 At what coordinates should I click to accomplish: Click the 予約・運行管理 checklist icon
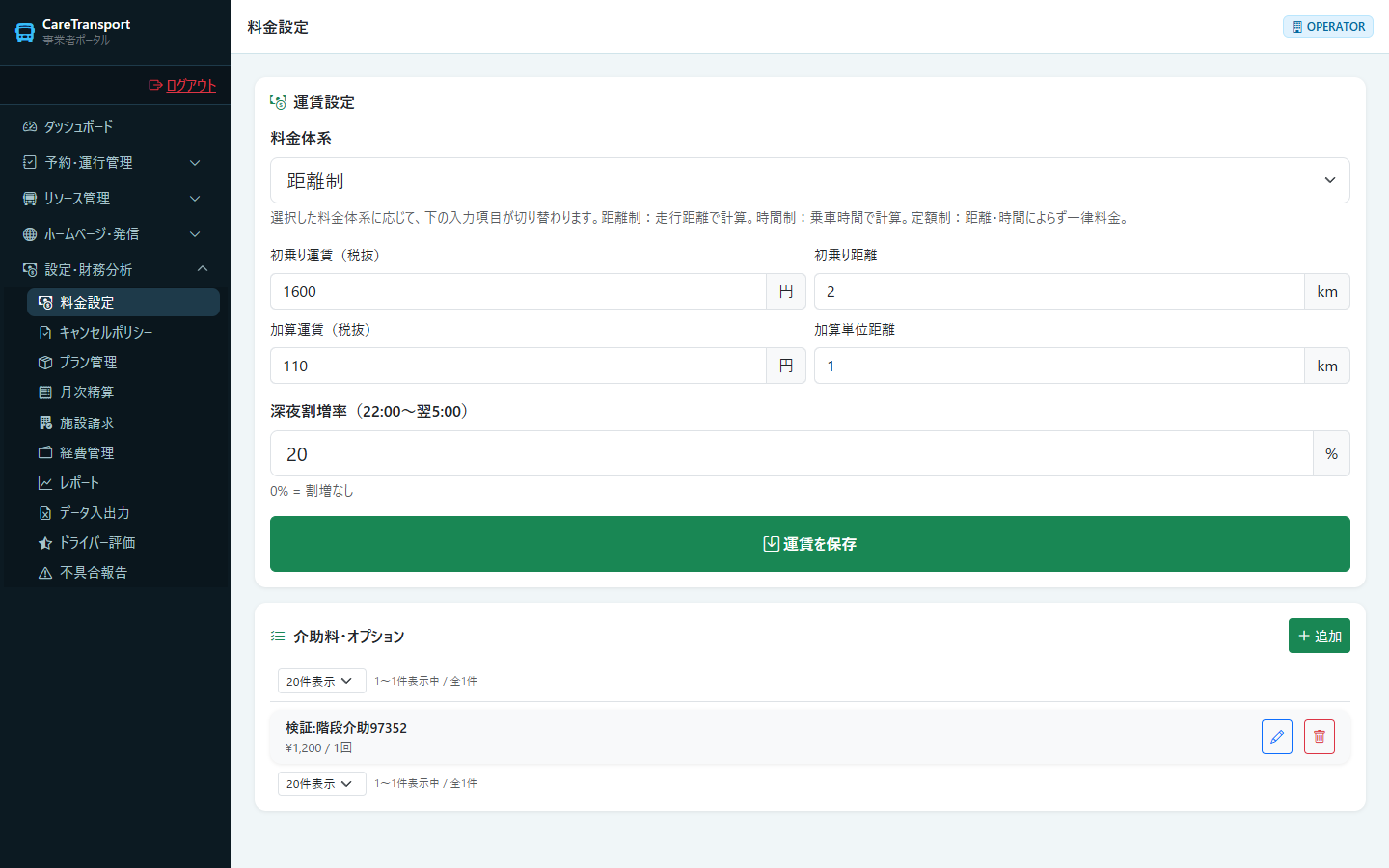click(x=30, y=162)
